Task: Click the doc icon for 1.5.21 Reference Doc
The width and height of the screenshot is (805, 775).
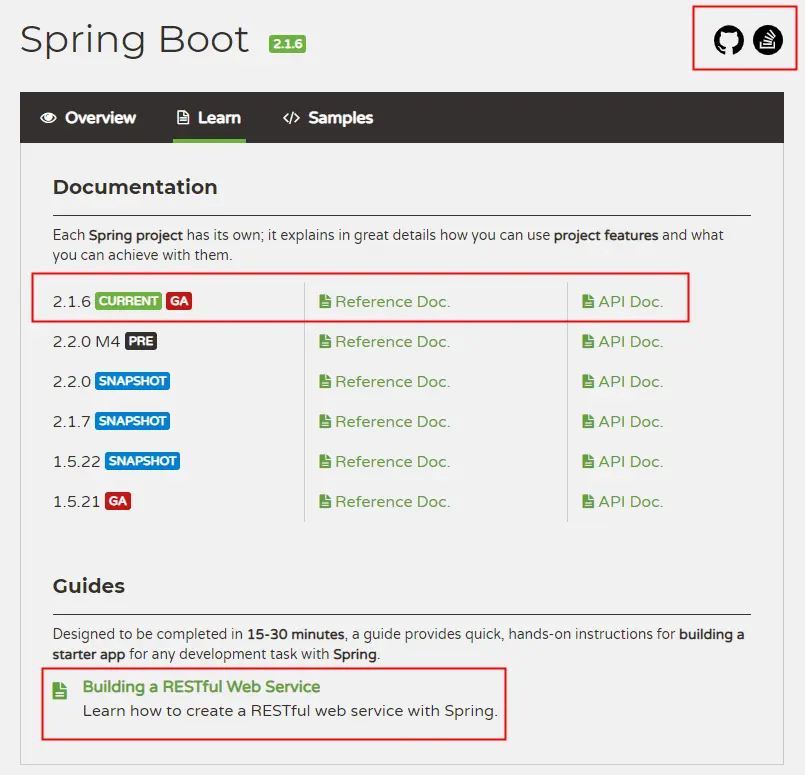Action: tap(324, 501)
